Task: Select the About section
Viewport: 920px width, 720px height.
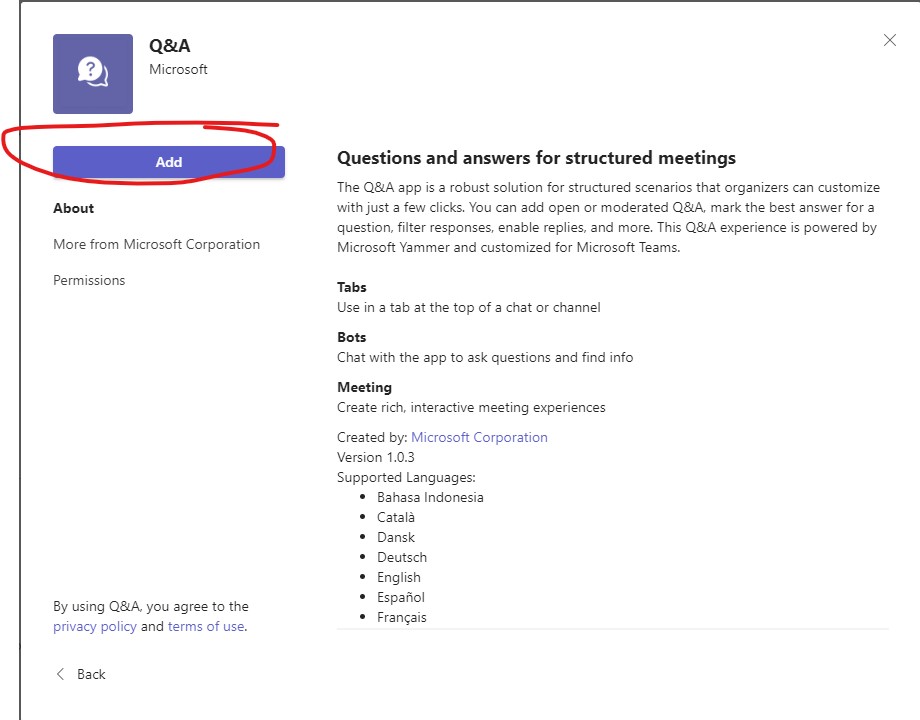Action: click(73, 208)
